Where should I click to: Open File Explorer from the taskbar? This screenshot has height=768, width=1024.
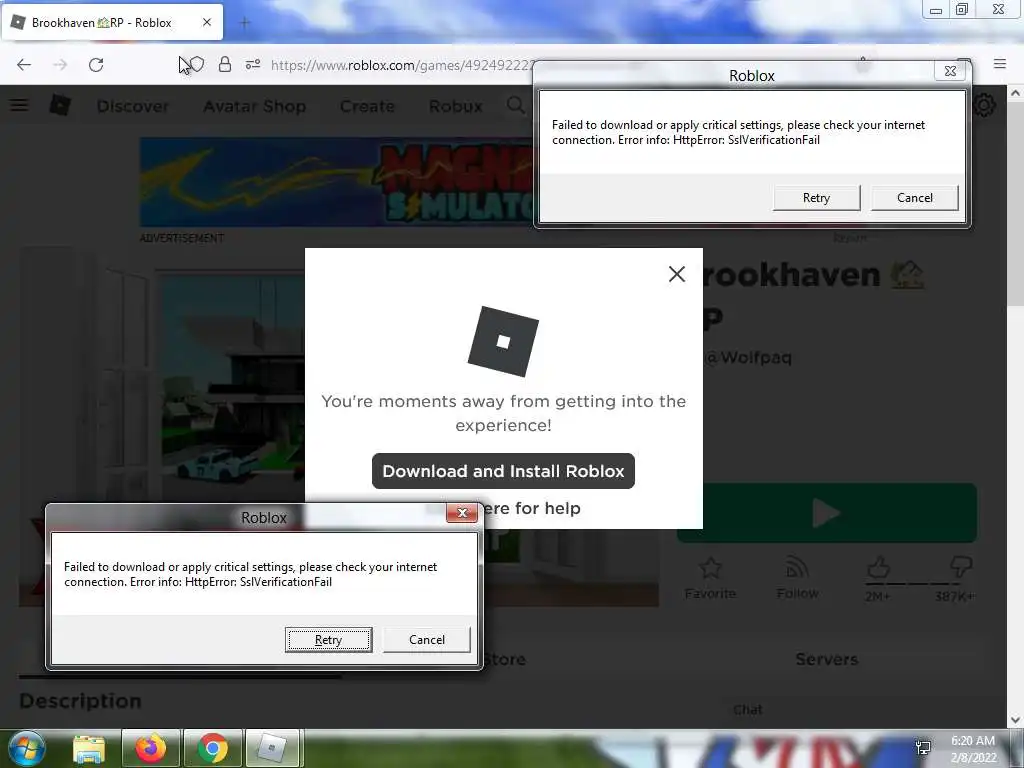click(89, 749)
